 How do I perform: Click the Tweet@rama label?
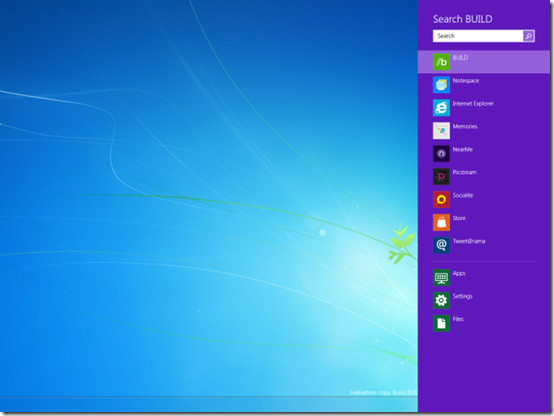[469, 241]
